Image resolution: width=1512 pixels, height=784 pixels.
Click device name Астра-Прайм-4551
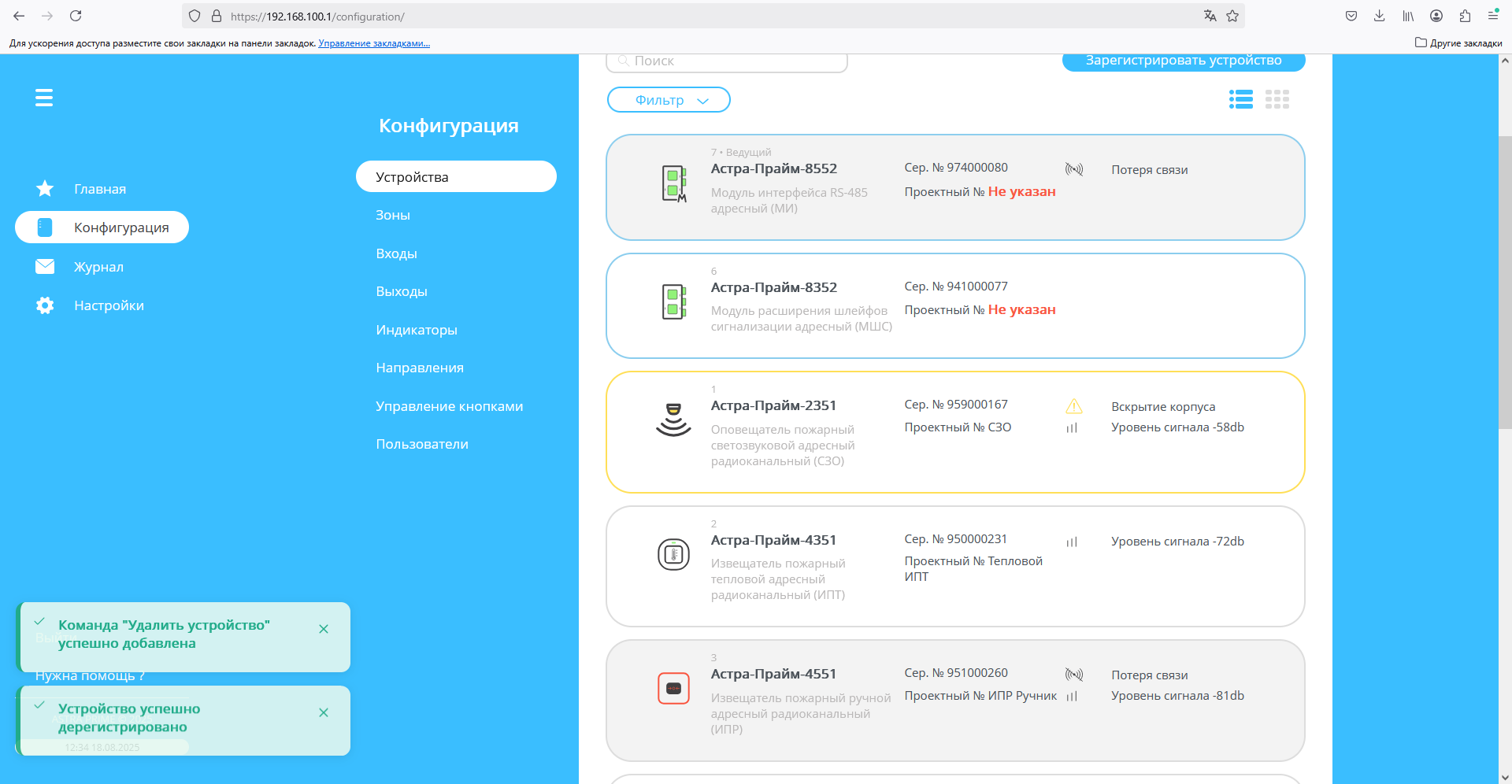coord(773,674)
